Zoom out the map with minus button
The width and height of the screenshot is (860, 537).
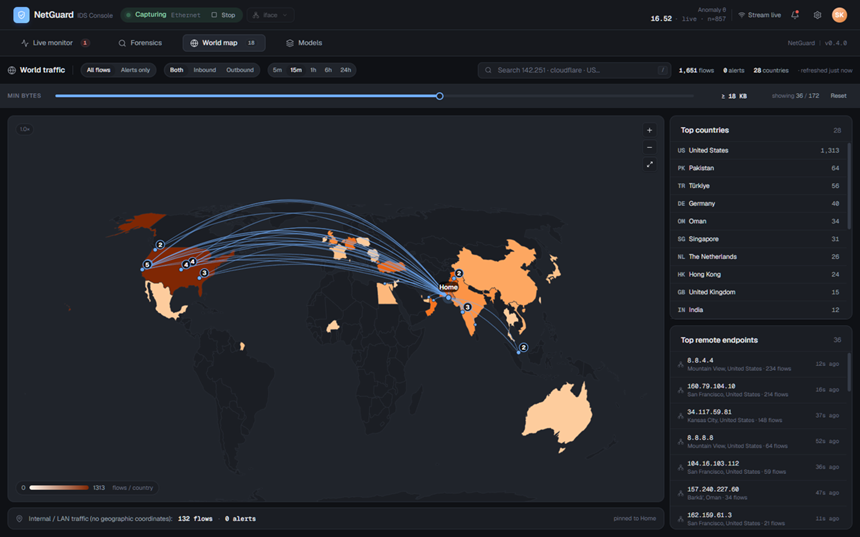click(x=649, y=147)
